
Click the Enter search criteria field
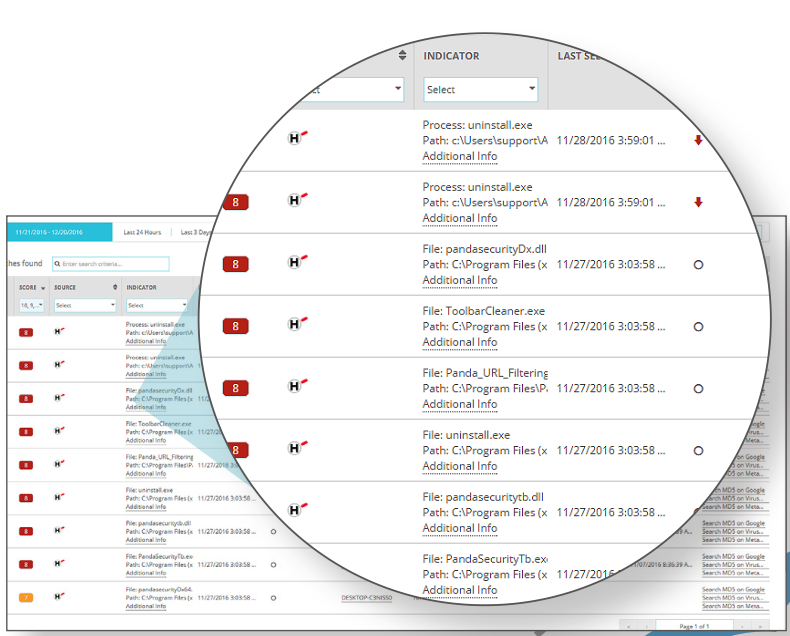click(x=111, y=264)
